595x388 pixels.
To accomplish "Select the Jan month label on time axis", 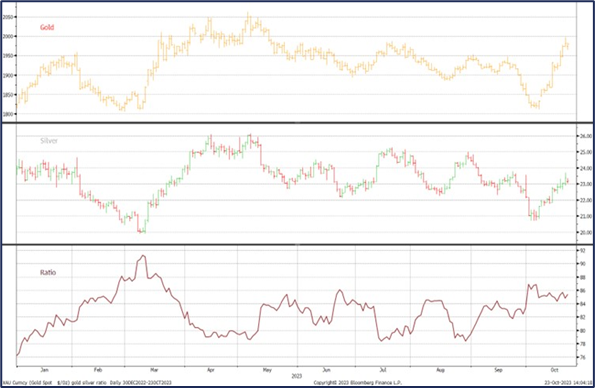I will pyautogui.click(x=44, y=370).
